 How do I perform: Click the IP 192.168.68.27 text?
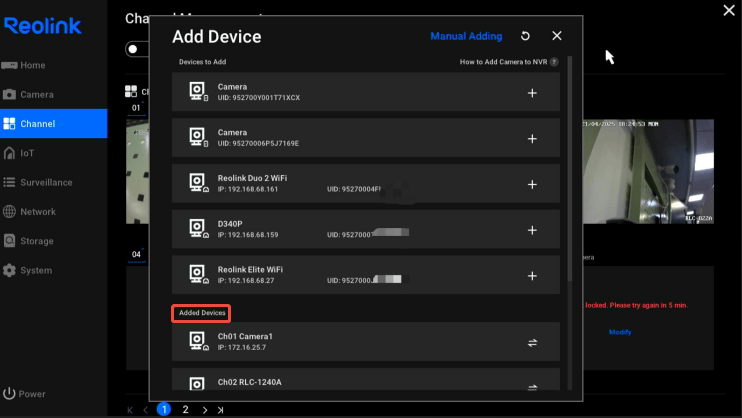pos(246,281)
